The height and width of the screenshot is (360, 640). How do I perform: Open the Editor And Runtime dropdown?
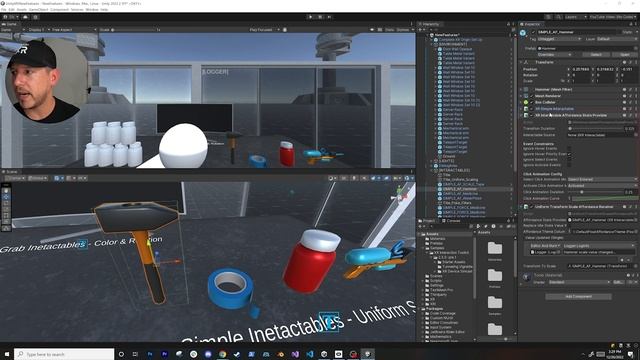544,246
